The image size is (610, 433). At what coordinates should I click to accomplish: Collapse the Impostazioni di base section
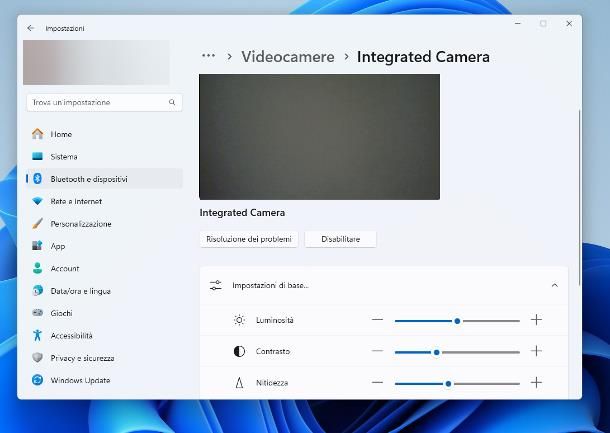[x=554, y=285]
